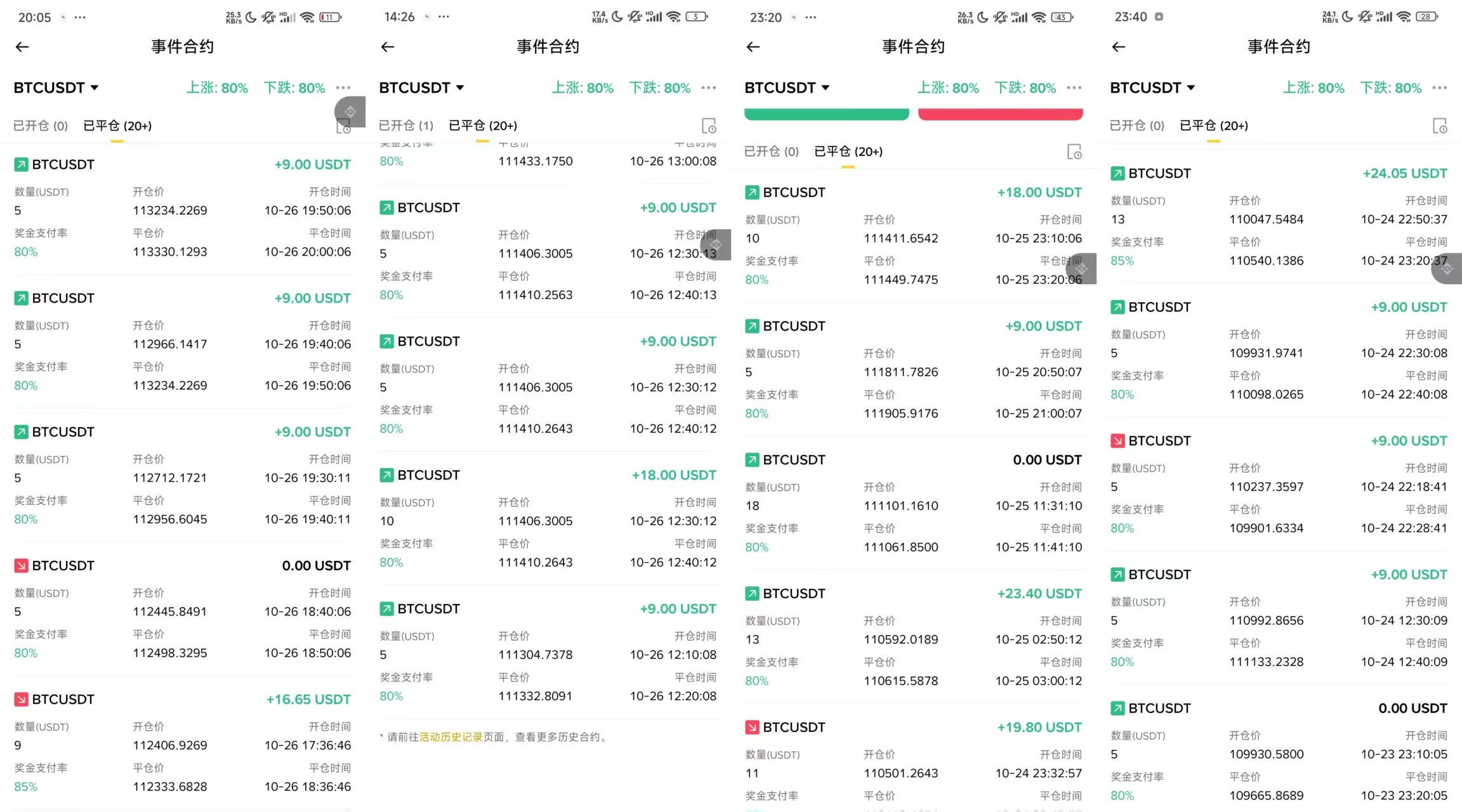Tap the green up-arrow icon on the +23.40 USDT trade
Screen dimensions: 1462x812
click(751, 593)
